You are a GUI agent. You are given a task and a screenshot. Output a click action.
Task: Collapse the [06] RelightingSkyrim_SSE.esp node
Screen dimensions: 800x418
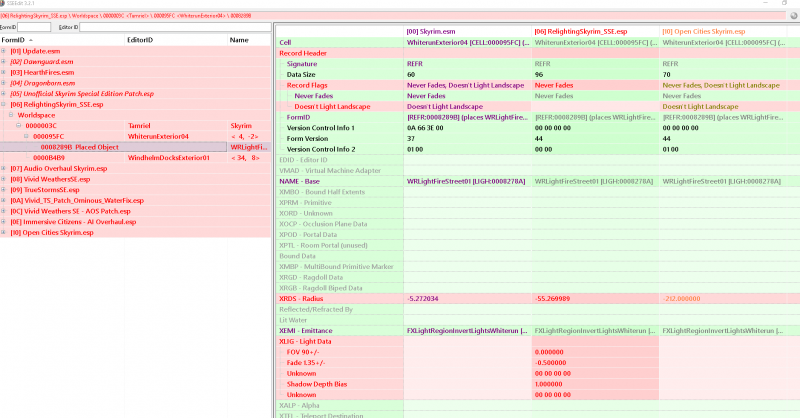pyautogui.click(x=3, y=105)
